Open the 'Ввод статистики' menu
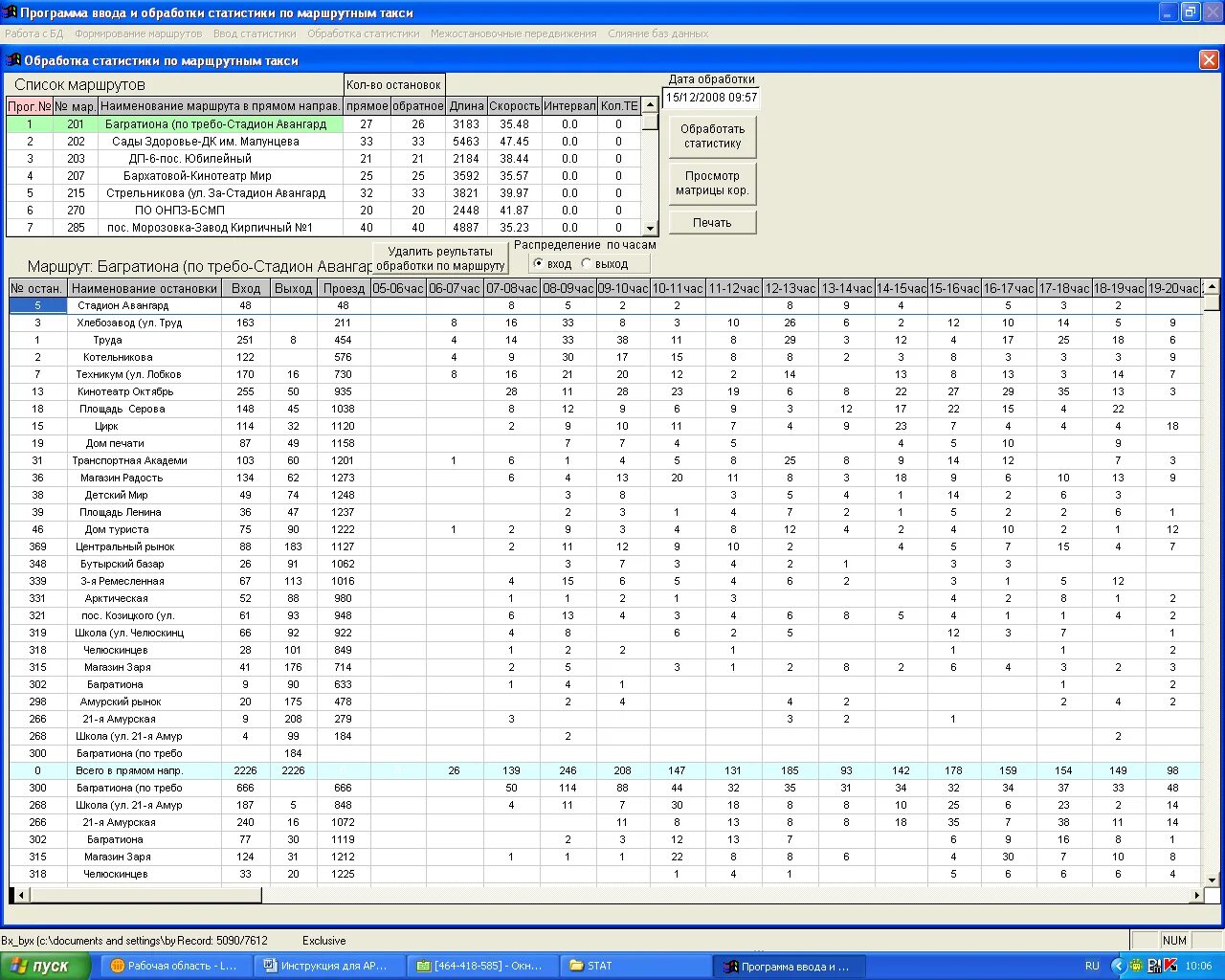This screenshot has width=1225, height=980. pos(255,33)
